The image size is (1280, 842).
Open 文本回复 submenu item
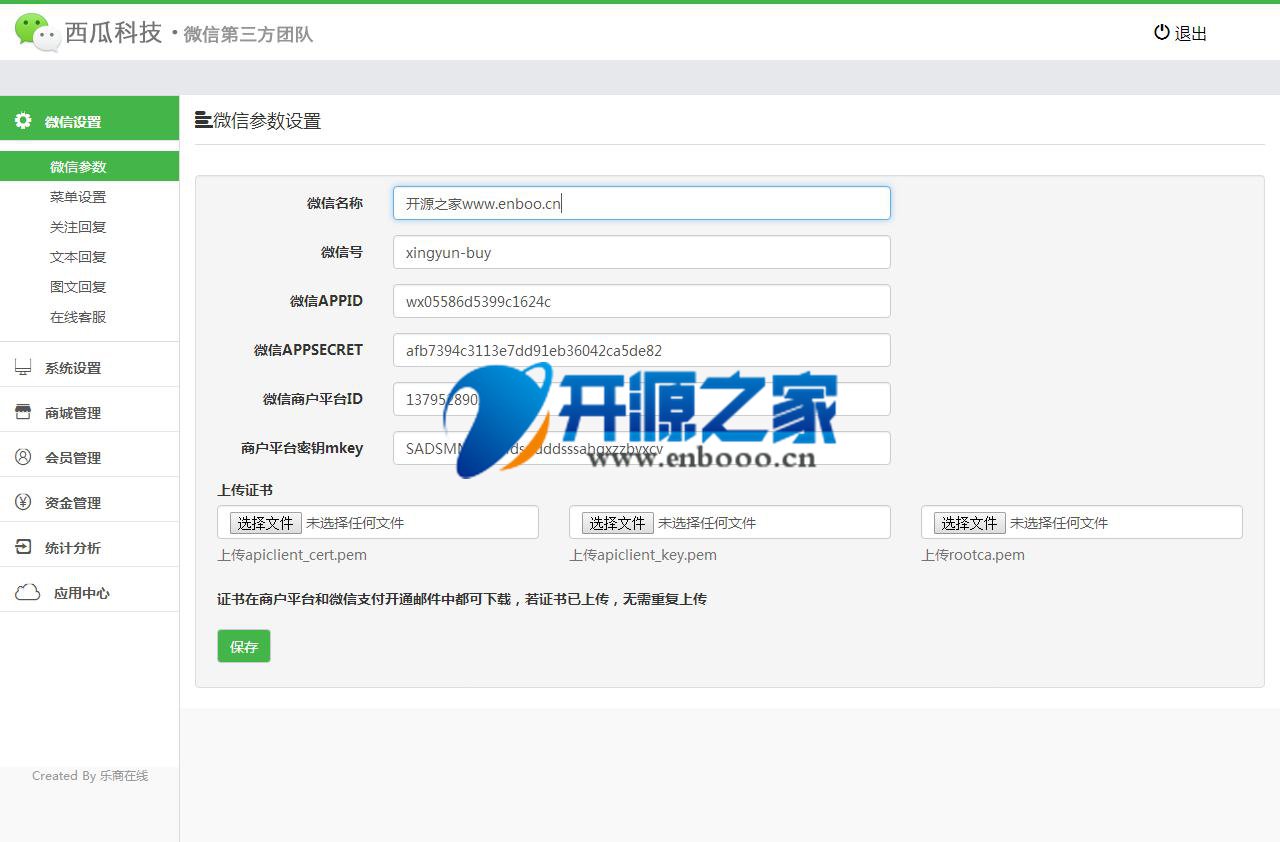[78, 257]
